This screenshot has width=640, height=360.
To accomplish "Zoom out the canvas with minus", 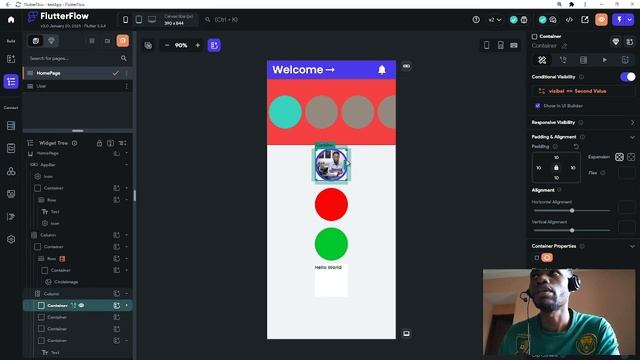I will click(x=167, y=45).
